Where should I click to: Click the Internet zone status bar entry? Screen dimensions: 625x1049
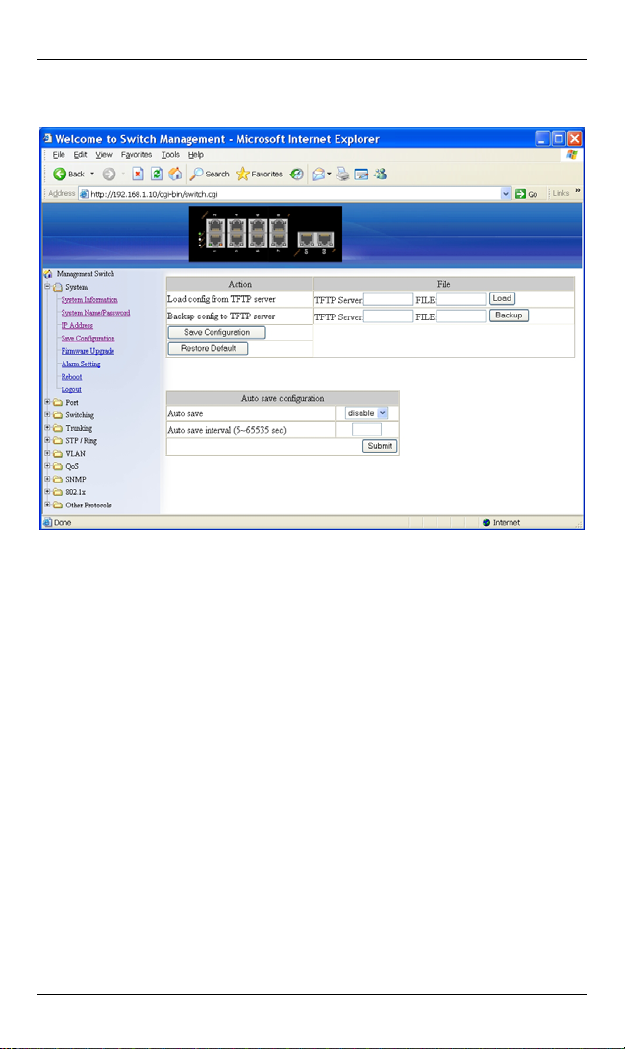coord(501,523)
